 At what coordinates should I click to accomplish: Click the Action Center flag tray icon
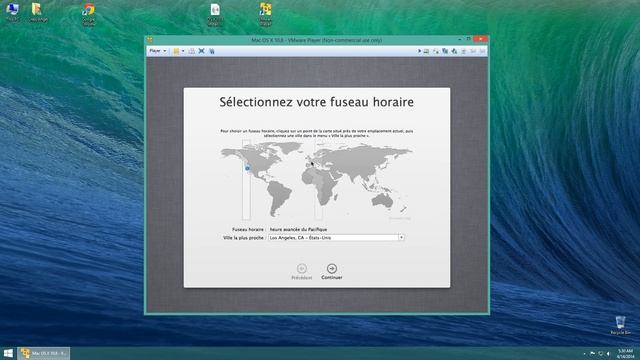[592, 353]
